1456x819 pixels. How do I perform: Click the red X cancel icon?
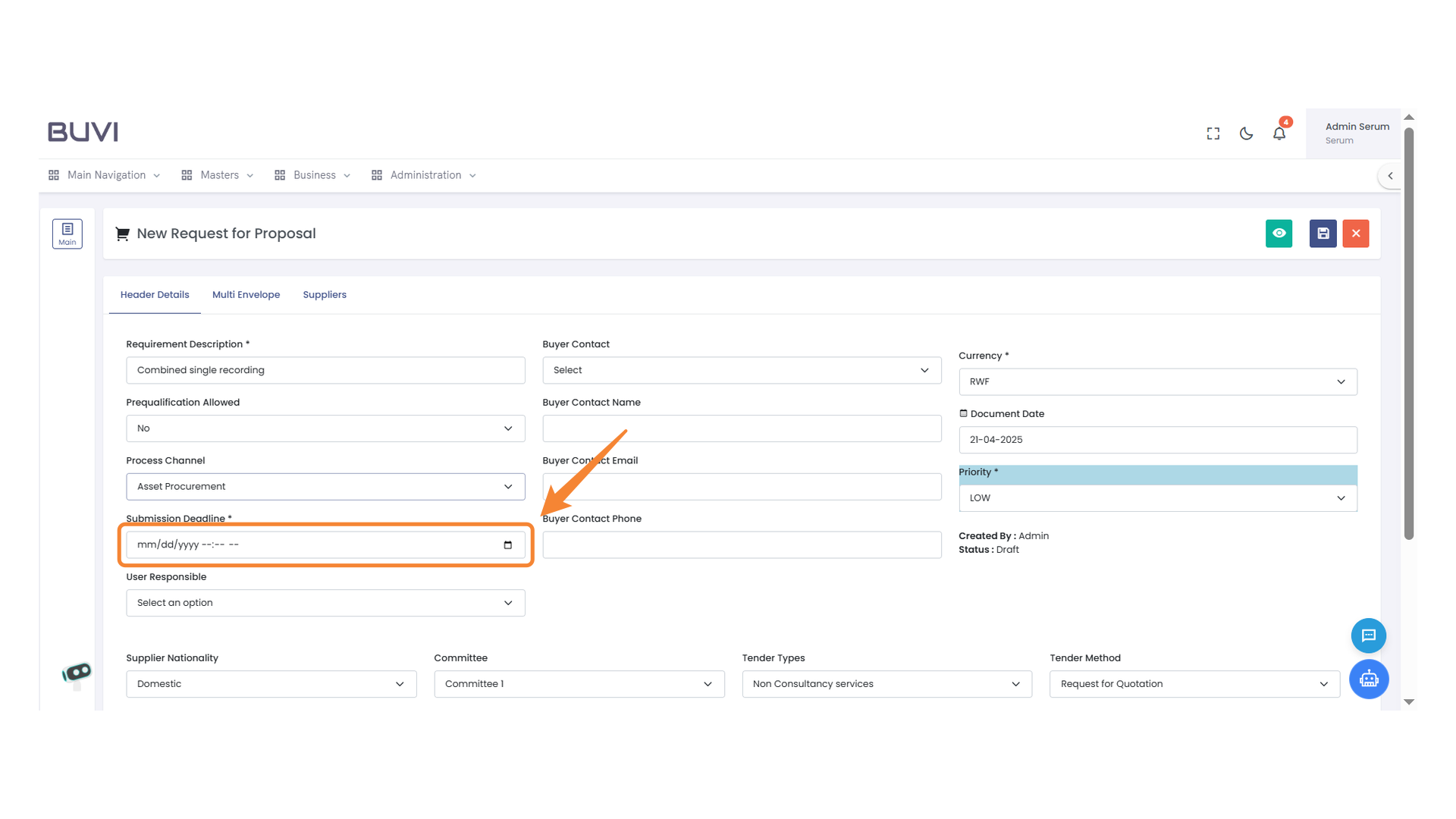(1356, 234)
